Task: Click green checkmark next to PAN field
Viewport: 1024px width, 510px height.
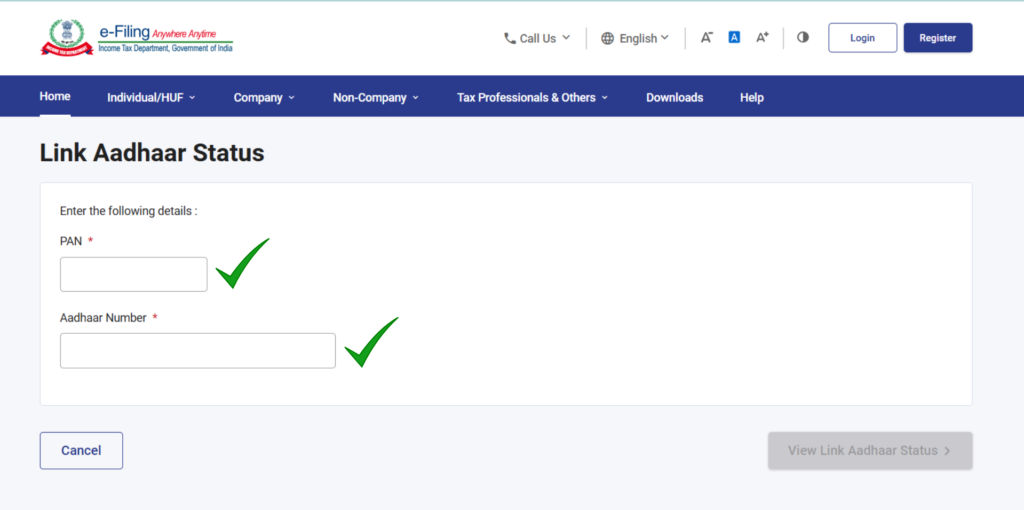Action: coord(241,264)
